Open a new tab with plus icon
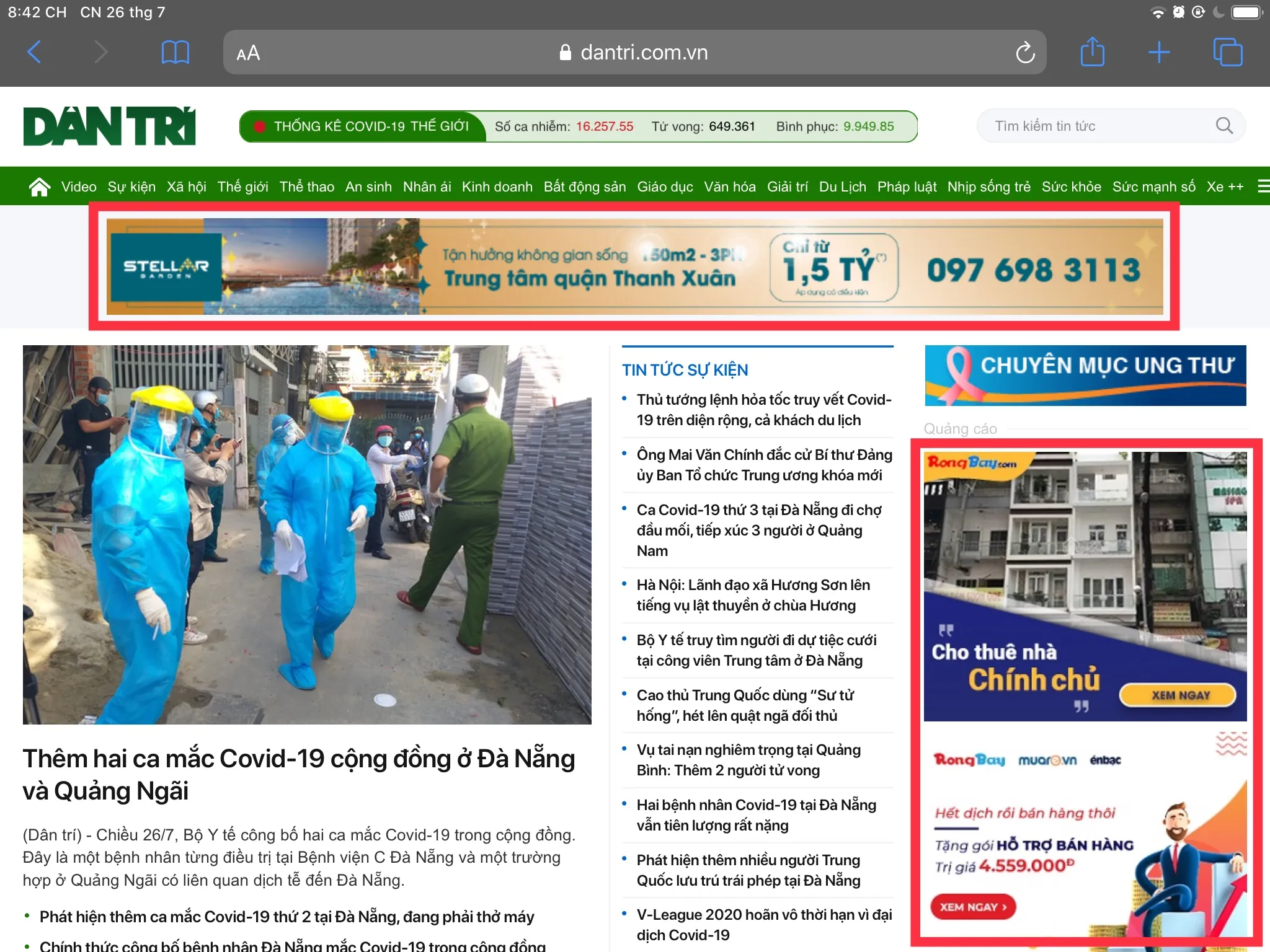The width and height of the screenshot is (1270, 952). pos(1158,52)
